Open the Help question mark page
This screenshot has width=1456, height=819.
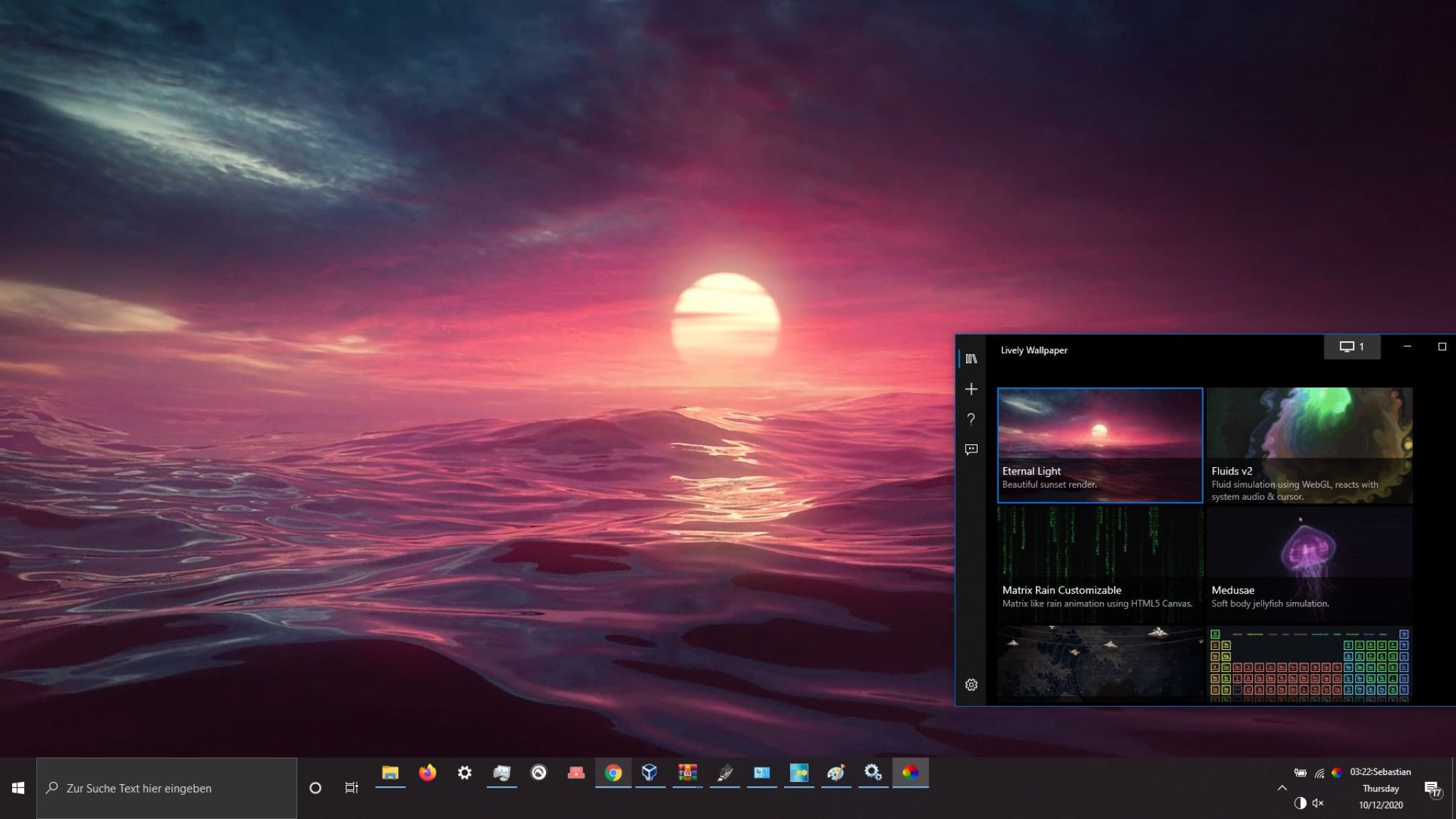click(971, 419)
